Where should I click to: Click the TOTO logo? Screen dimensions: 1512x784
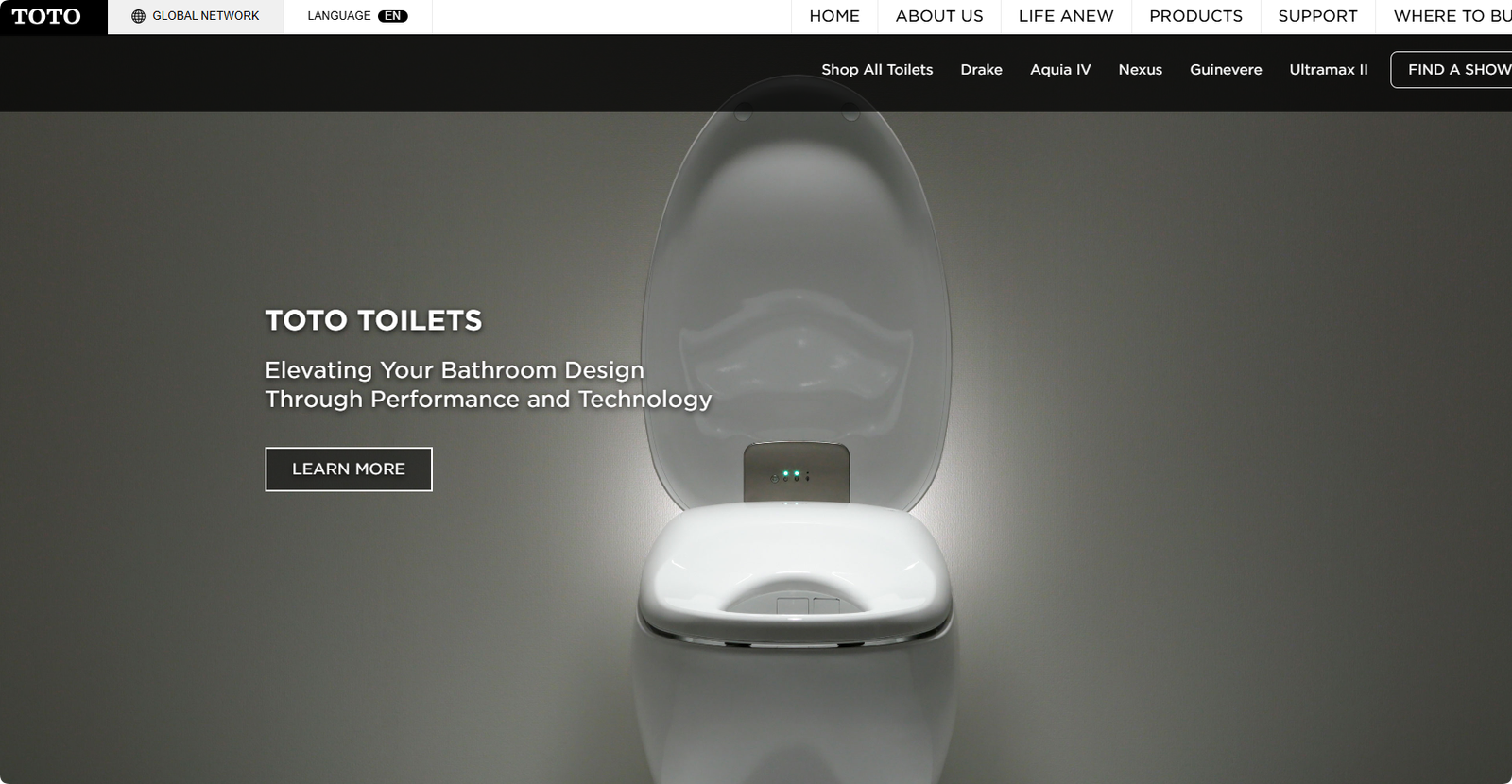pyautogui.click(x=46, y=16)
